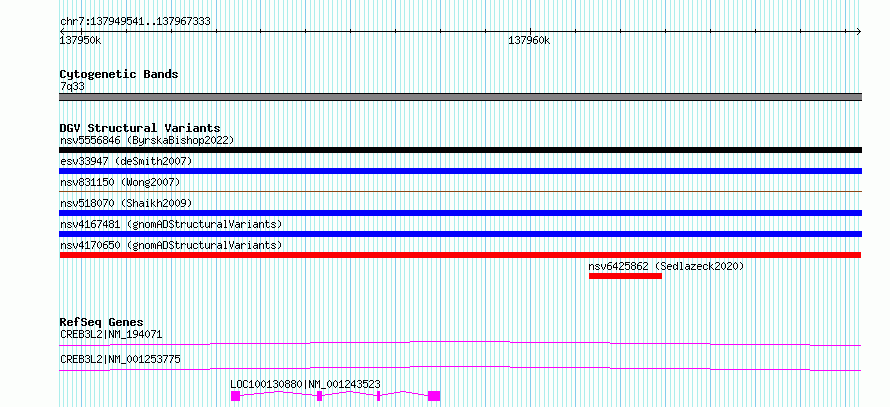Select the 7q33 band label

[72, 87]
